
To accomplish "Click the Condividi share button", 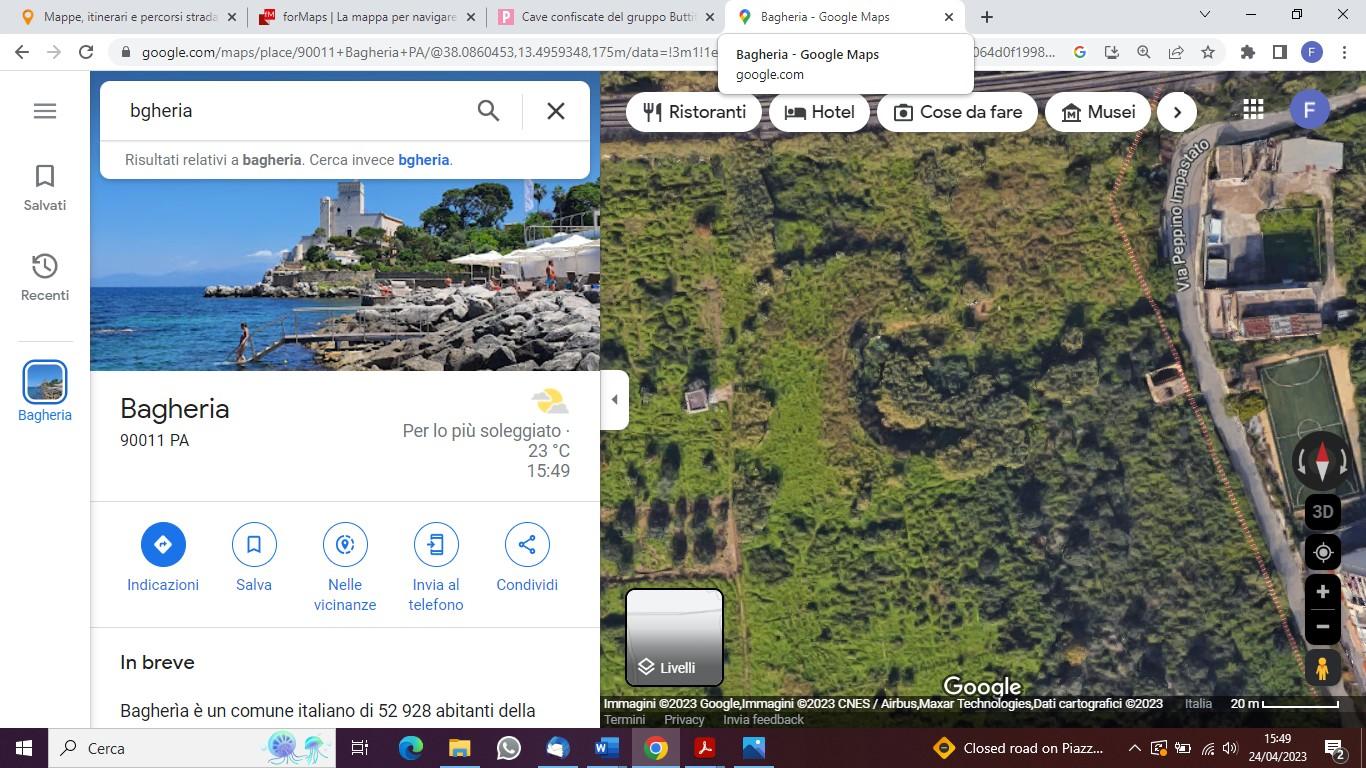I will pos(527,558).
